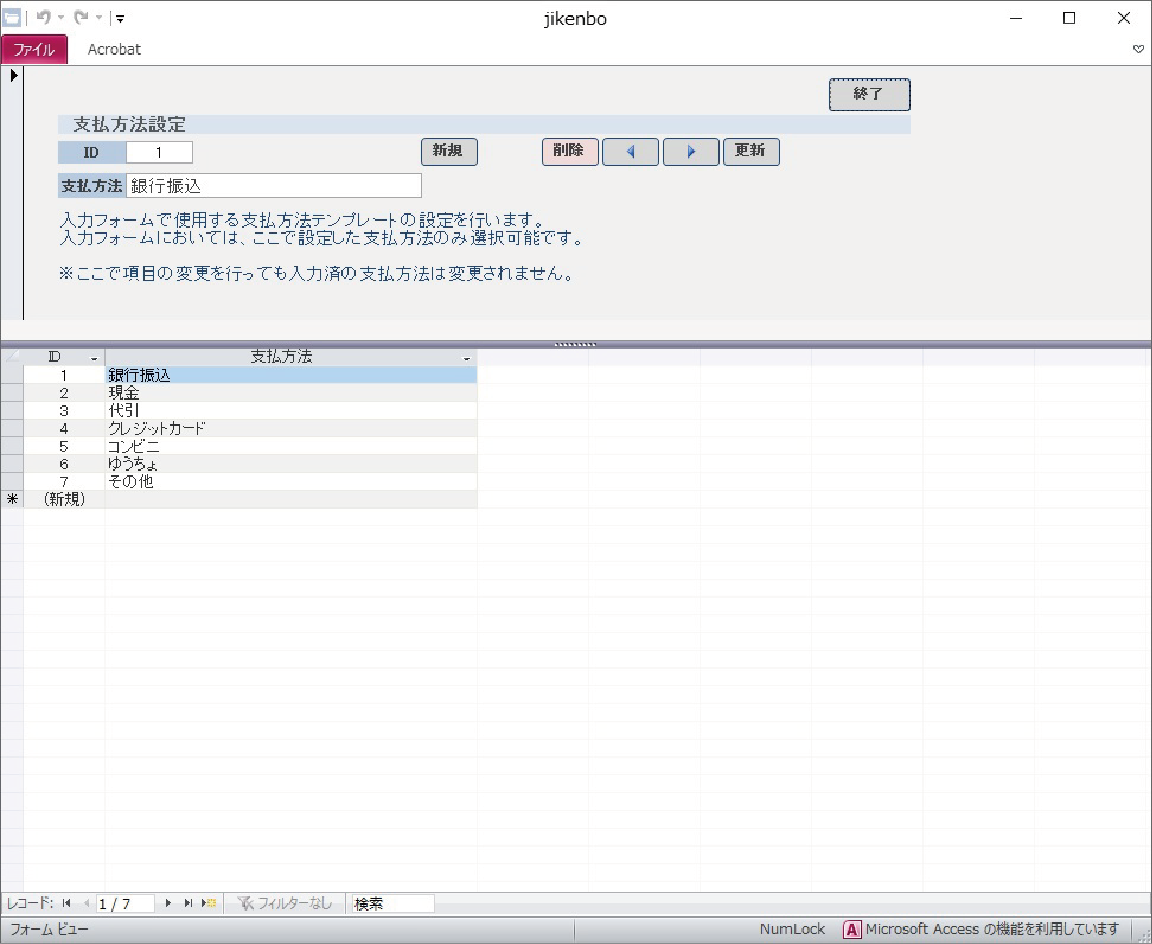Image resolution: width=1152 pixels, height=944 pixels.
Task: Click the ribbon collapse icon at top right
Action: pyautogui.click(x=1138, y=49)
